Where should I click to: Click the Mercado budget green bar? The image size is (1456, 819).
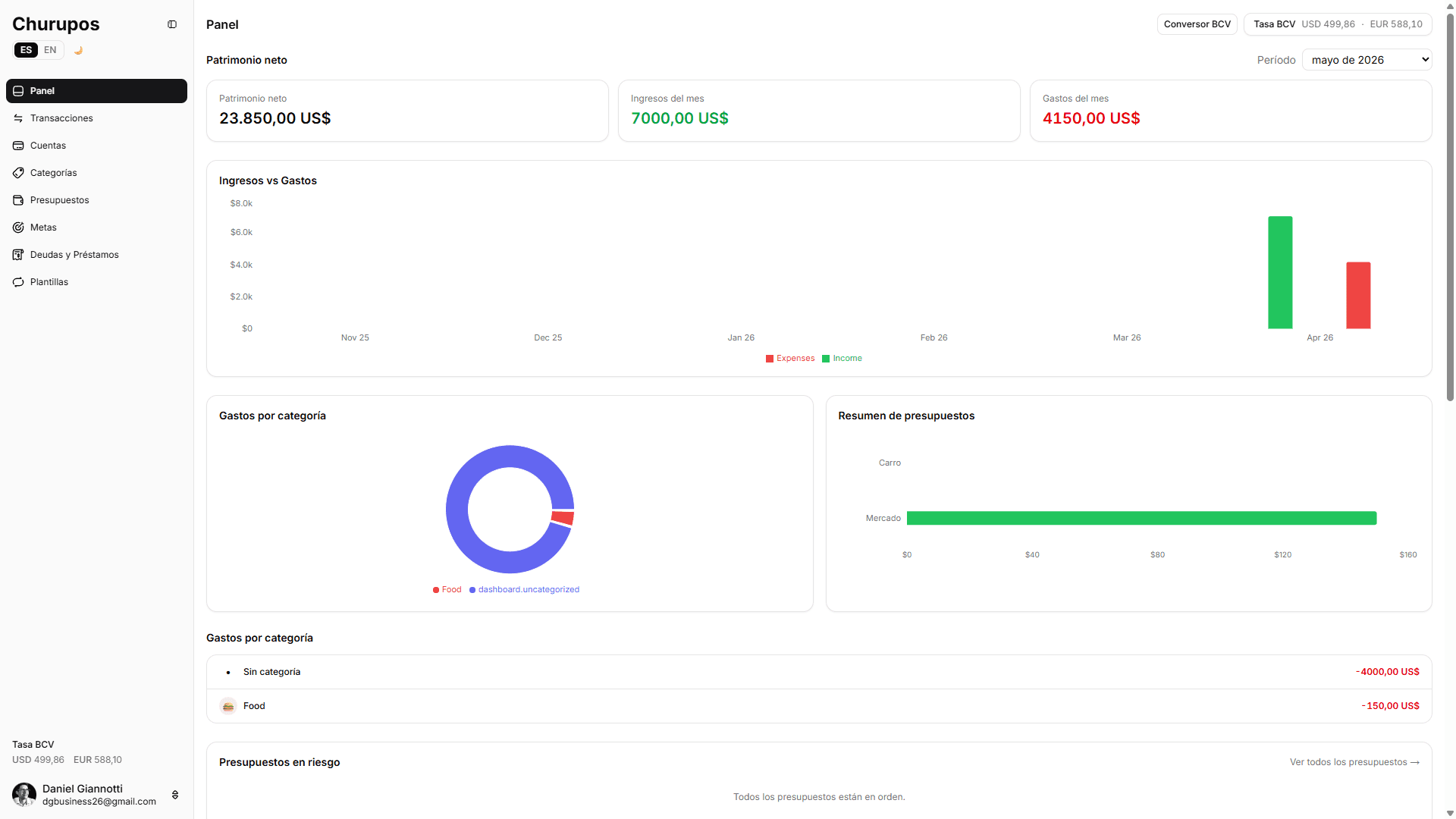point(1141,518)
